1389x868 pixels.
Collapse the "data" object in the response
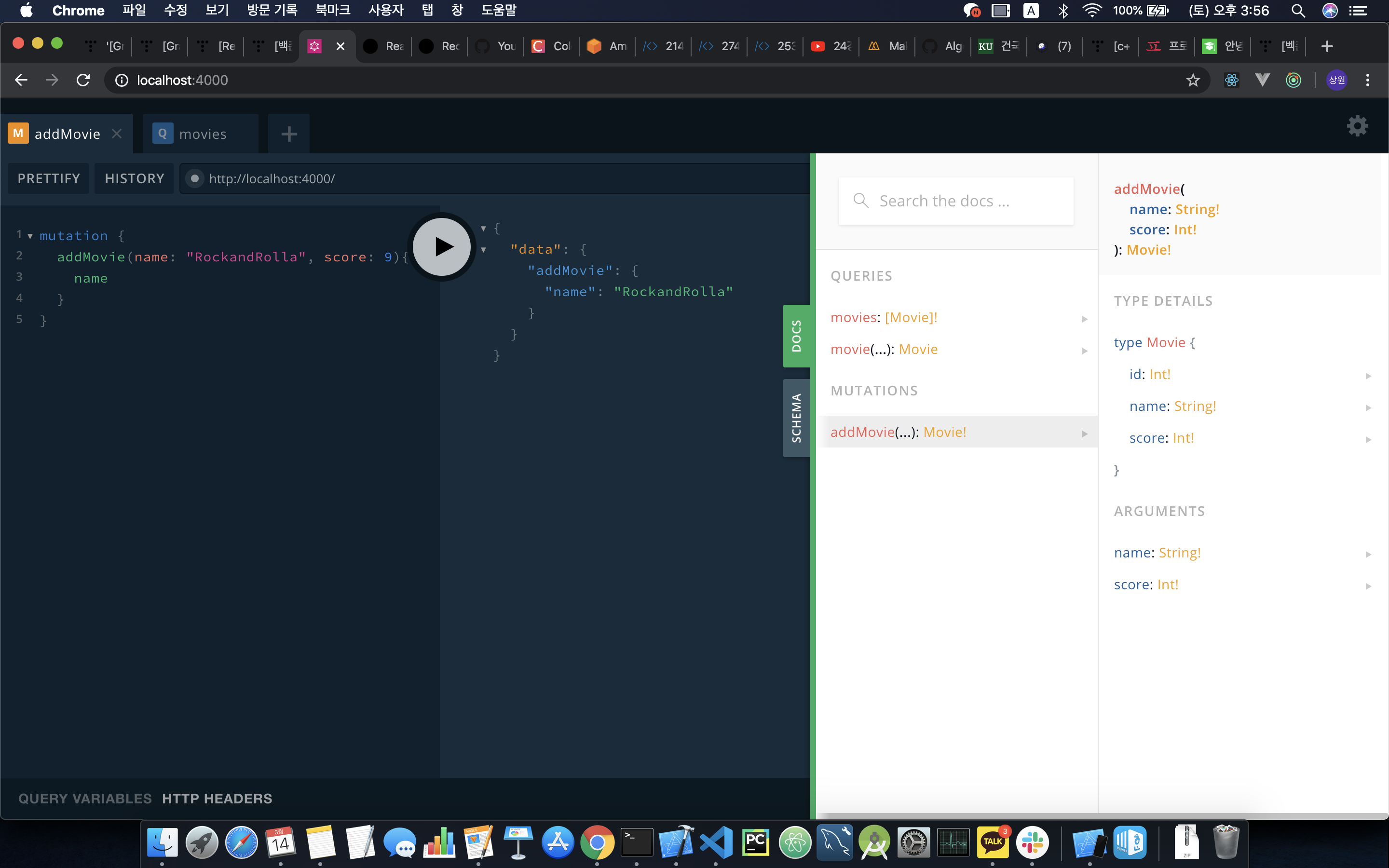[x=483, y=250]
